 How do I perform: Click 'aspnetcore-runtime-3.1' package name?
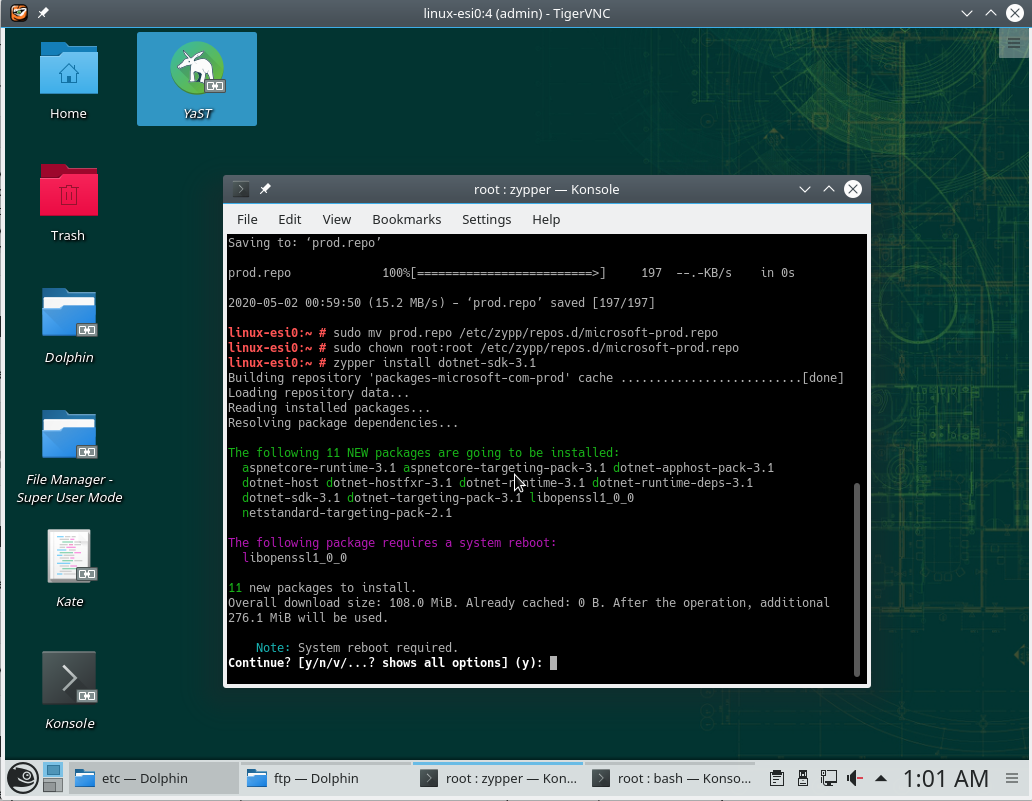click(319, 468)
